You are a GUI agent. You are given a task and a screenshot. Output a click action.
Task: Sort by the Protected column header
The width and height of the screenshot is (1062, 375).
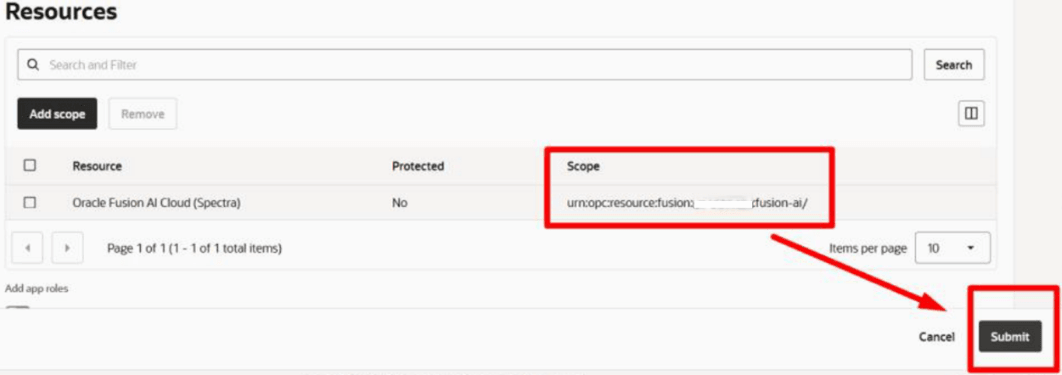[x=418, y=166]
